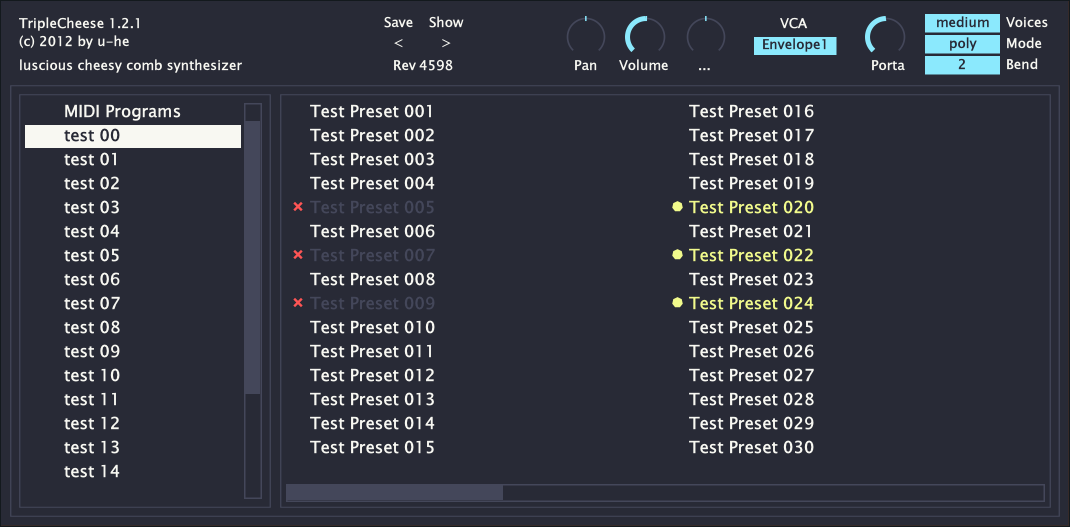Click the Save button
Viewport: 1070px width, 527px height.
coord(398,23)
